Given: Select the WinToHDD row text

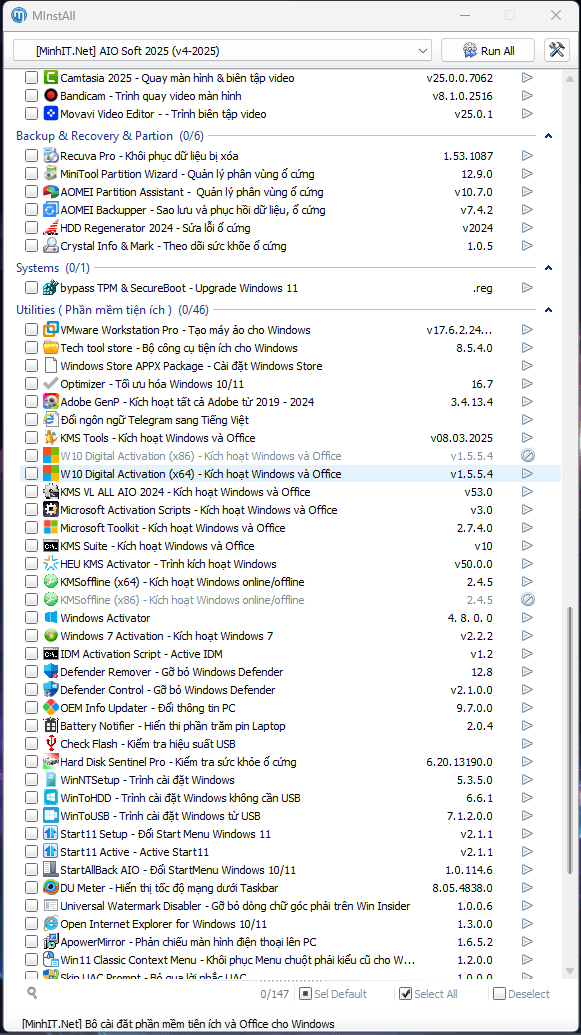Looking at the screenshot, I should (180, 798).
